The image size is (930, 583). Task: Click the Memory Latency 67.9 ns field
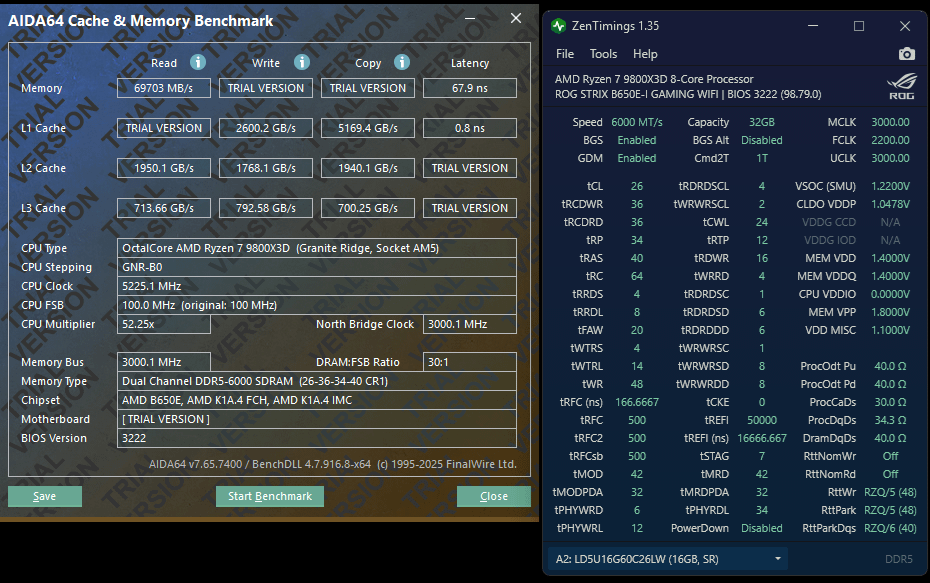[x=470, y=88]
